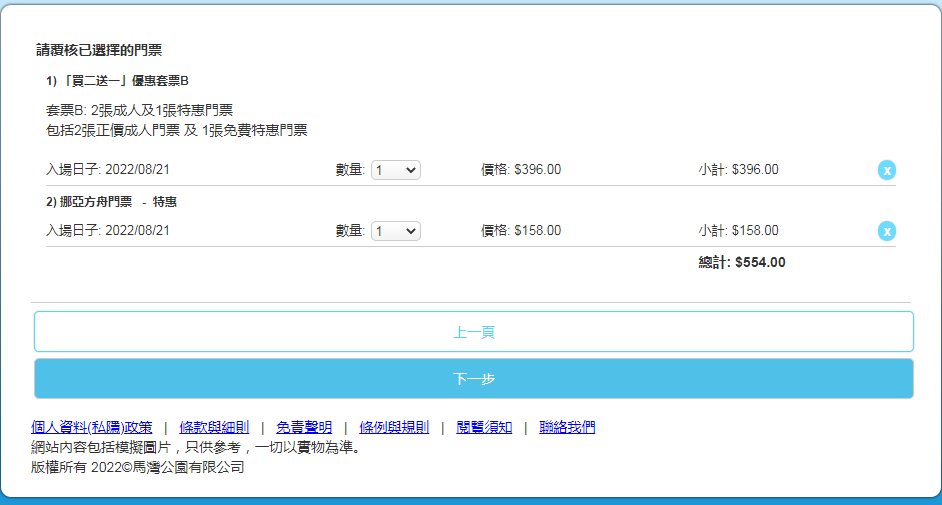This screenshot has height=505, width=942.
Task: Open 條例與規則 link
Action: [394, 427]
